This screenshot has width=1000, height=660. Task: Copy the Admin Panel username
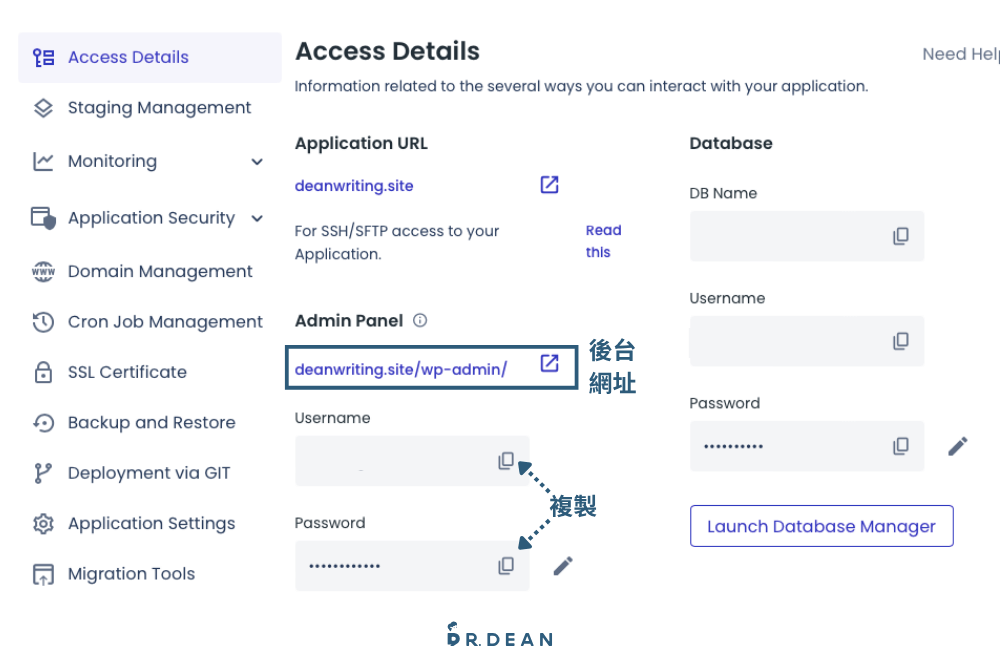pos(506,460)
